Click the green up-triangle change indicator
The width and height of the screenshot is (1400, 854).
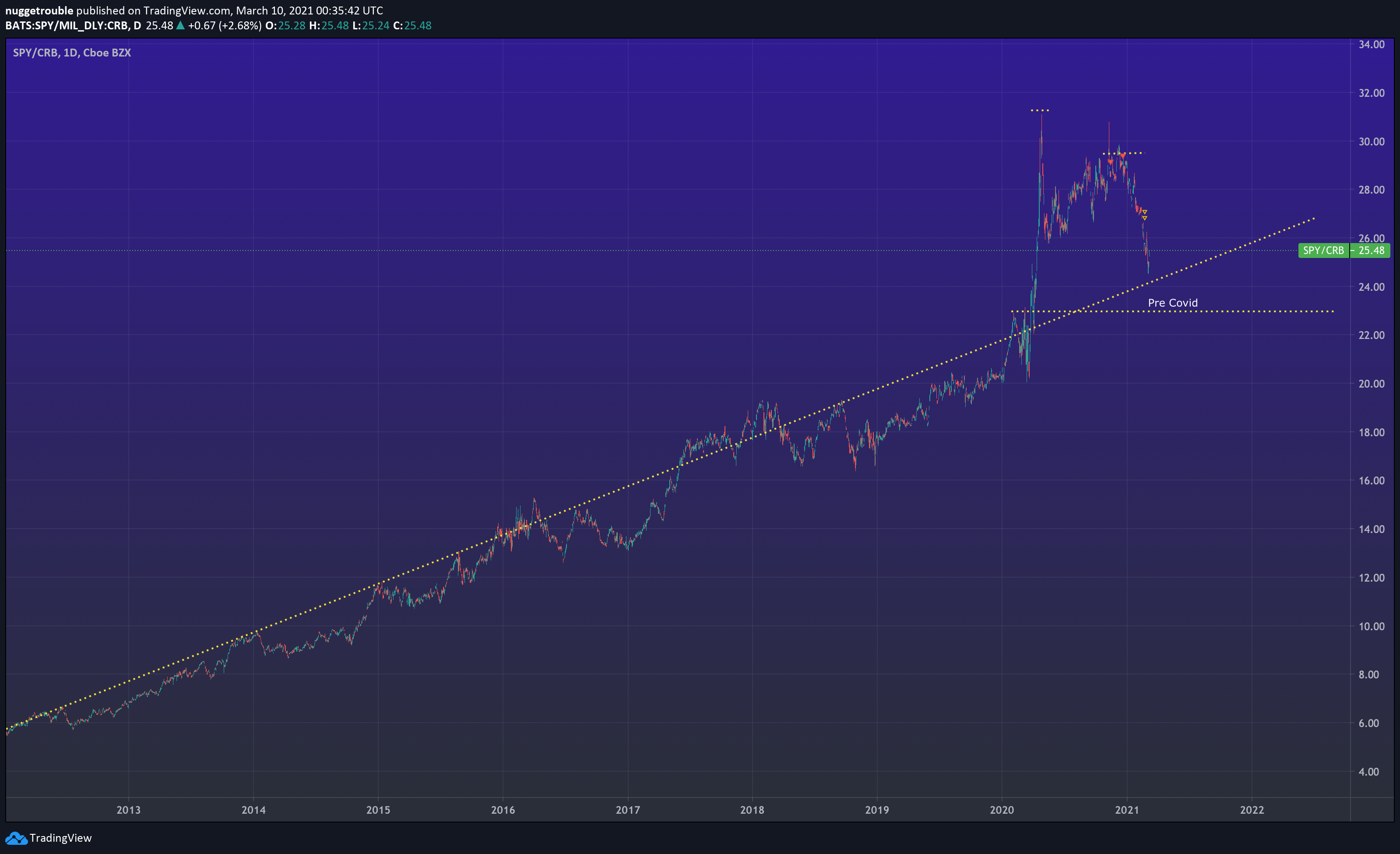[180, 25]
